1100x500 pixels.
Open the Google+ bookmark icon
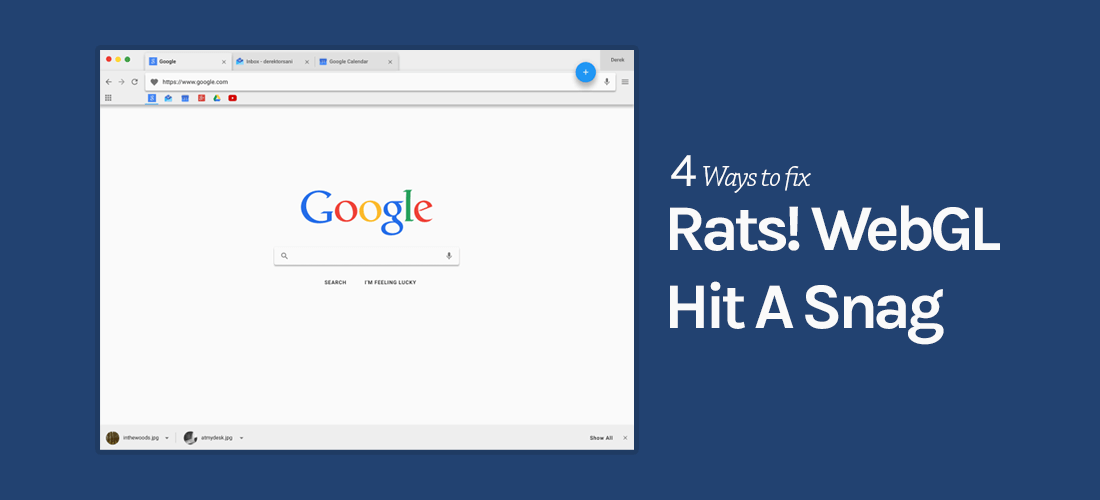[201, 98]
